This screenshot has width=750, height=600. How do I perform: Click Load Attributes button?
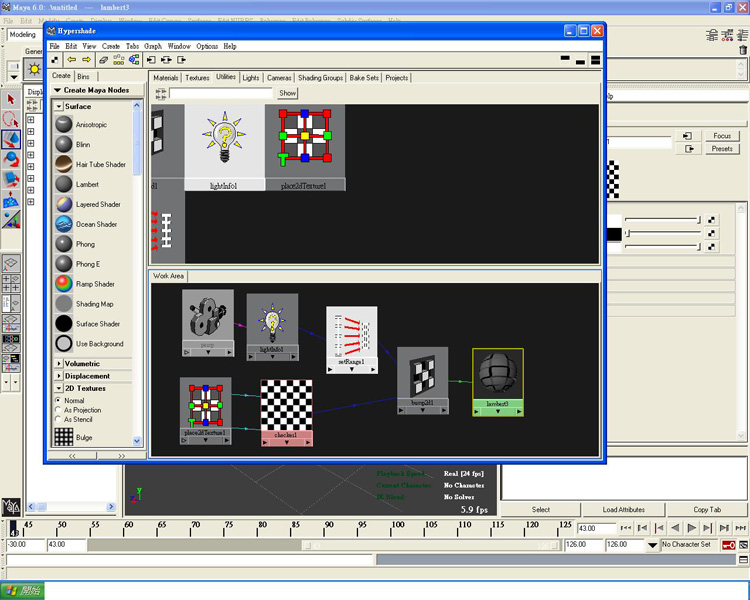point(623,510)
